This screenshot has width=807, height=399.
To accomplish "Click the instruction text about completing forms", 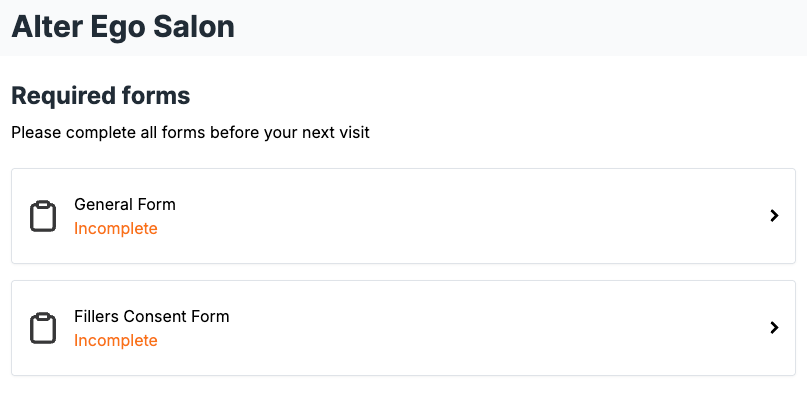I will click(190, 133).
